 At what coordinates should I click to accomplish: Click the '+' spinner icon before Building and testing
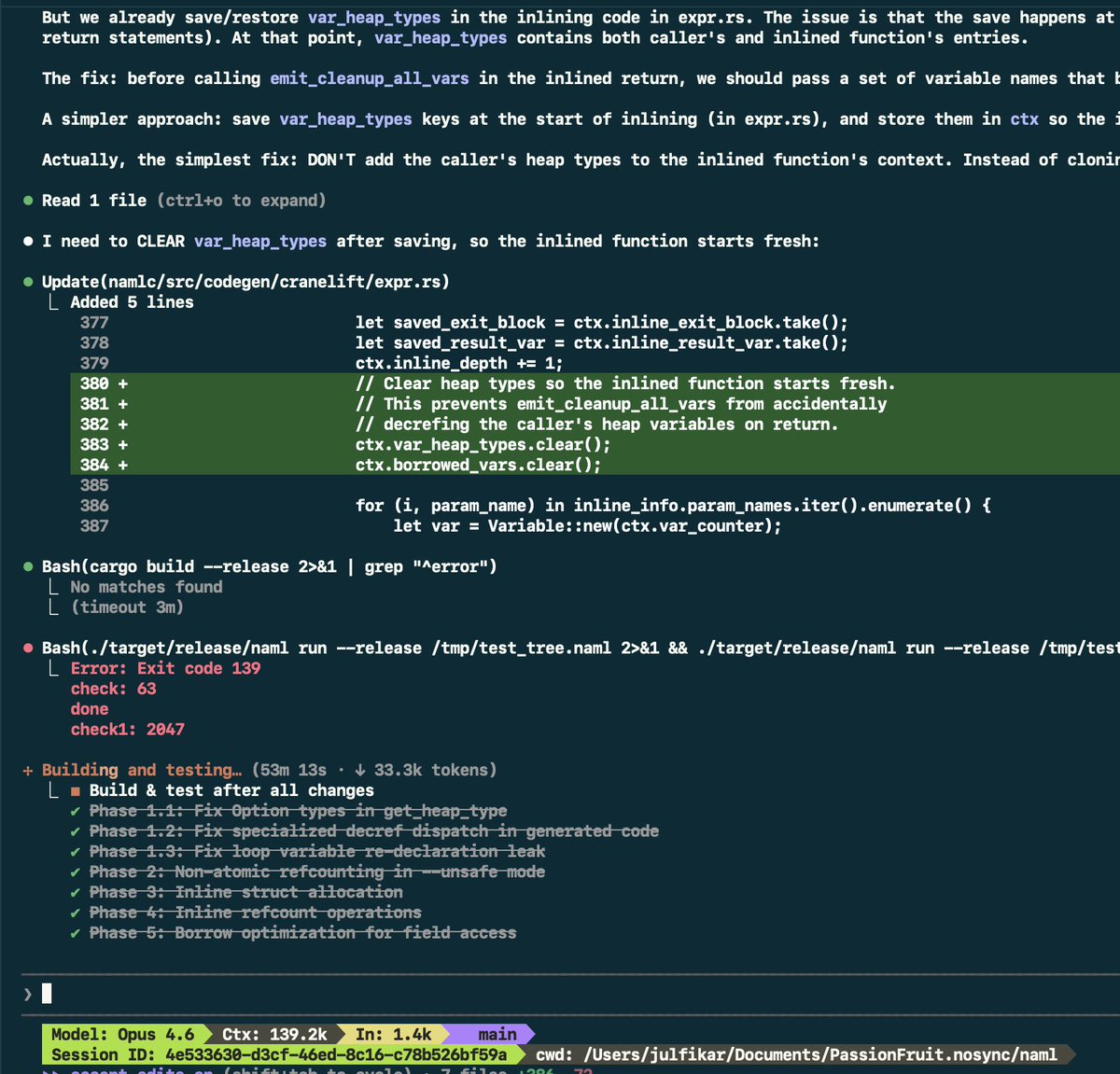click(x=28, y=771)
